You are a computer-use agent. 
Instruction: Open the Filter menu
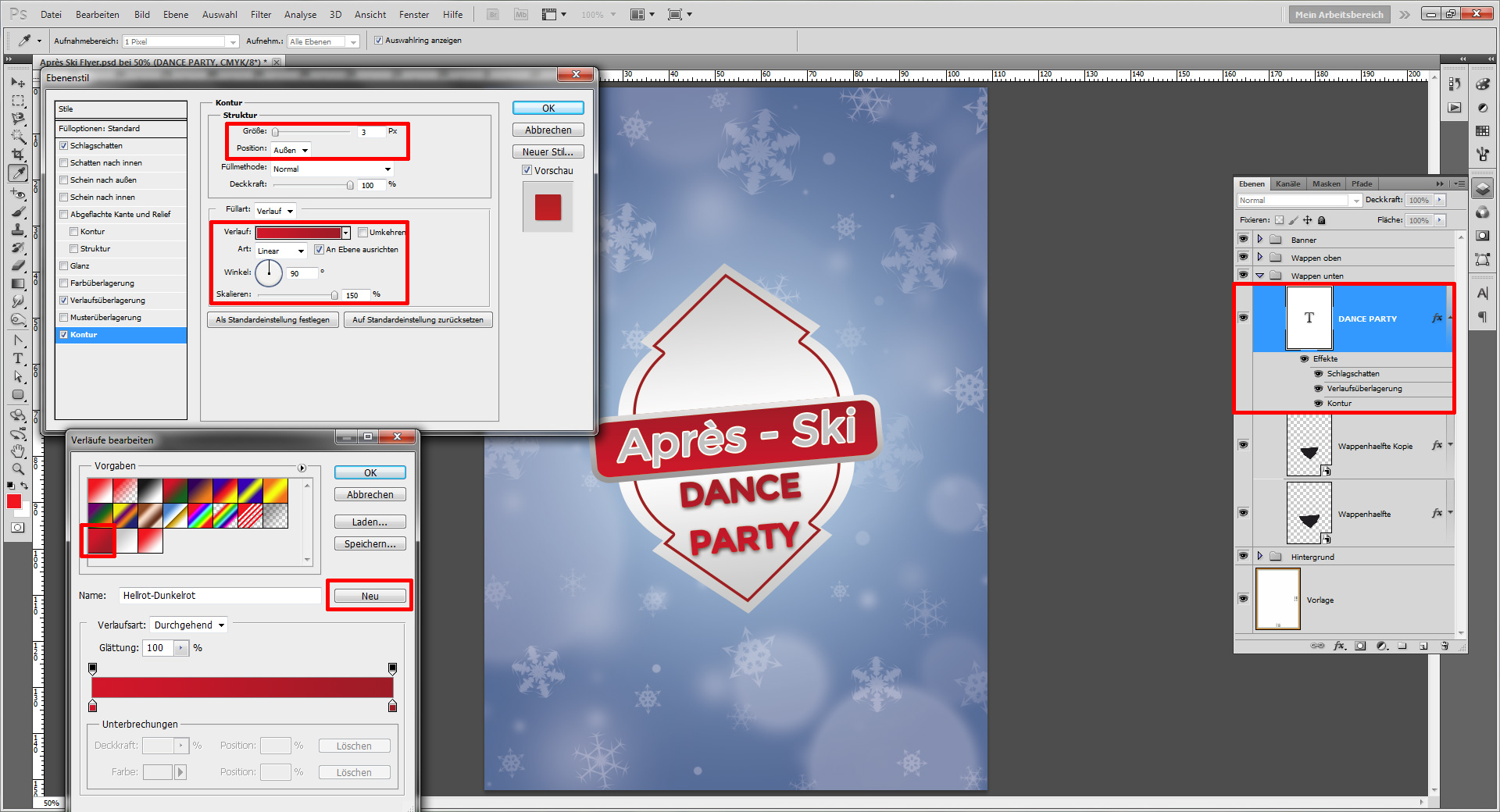[x=260, y=14]
